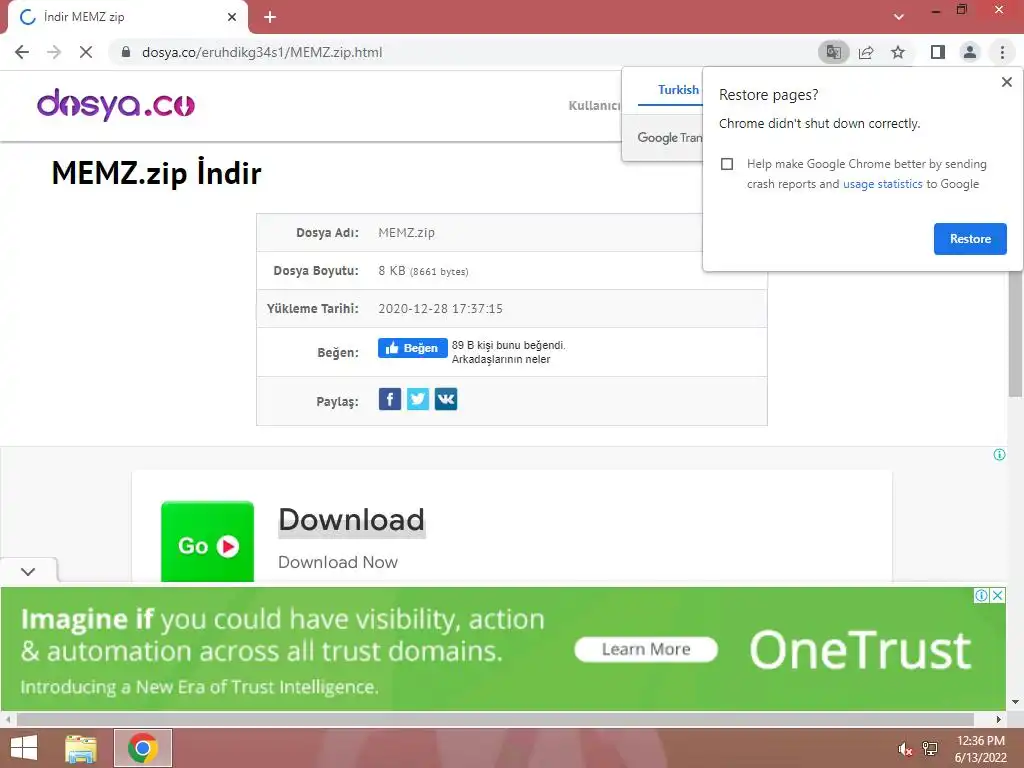Open File Explorer from taskbar
1024x768 pixels.
80,748
